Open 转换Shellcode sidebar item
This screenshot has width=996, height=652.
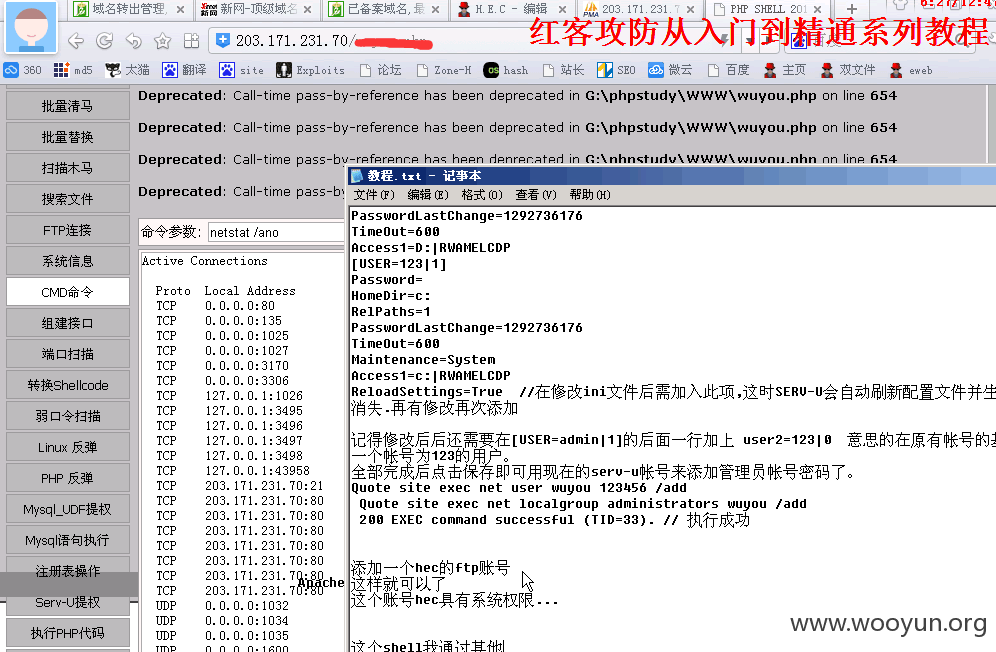pos(68,385)
